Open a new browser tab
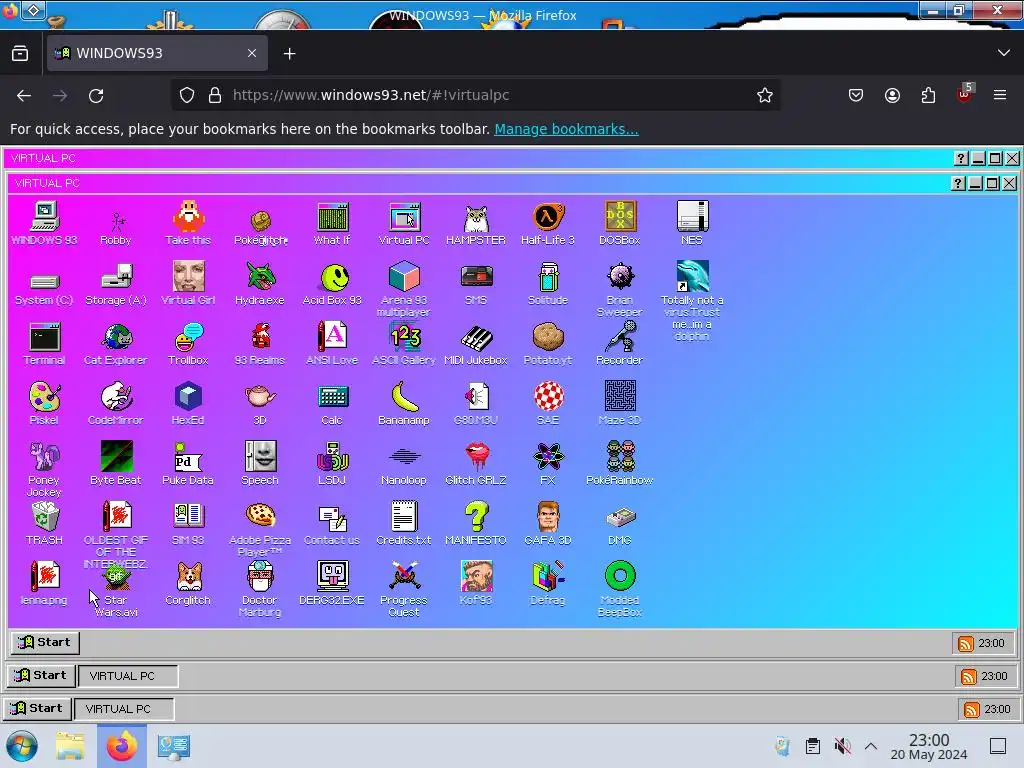 [289, 54]
